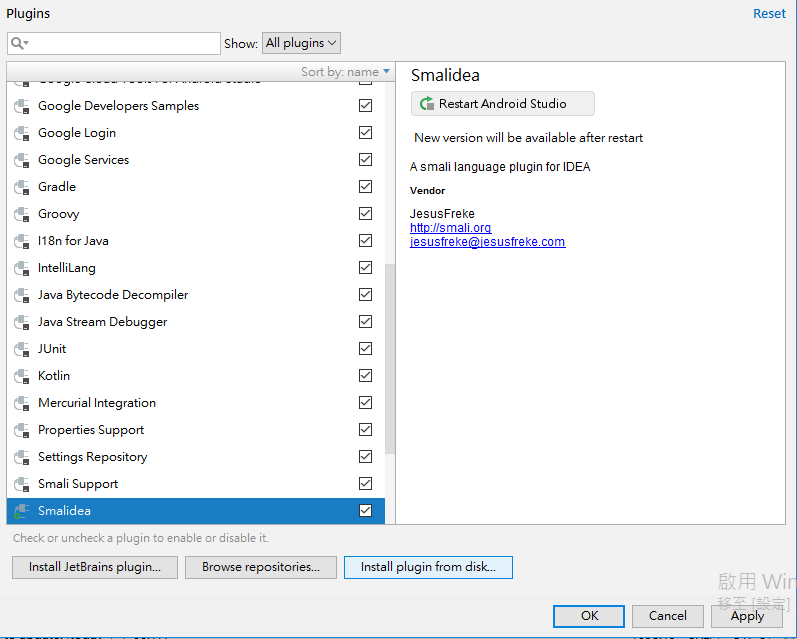Click the plugin icon beside I18n for Java
Viewport: 797px width, 639px height.
(x=22, y=240)
